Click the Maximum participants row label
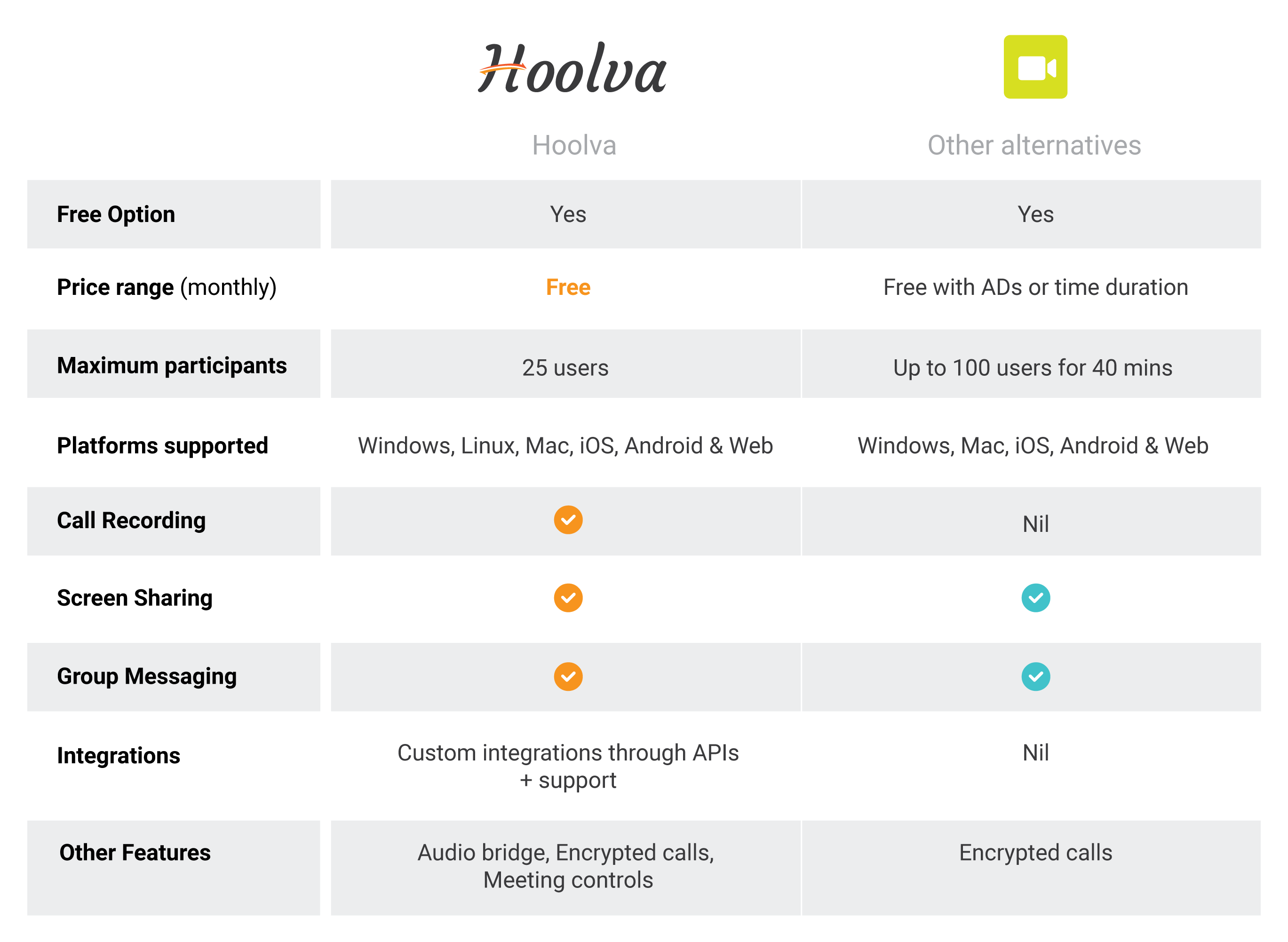The width and height of the screenshot is (1288, 942). [172, 365]
